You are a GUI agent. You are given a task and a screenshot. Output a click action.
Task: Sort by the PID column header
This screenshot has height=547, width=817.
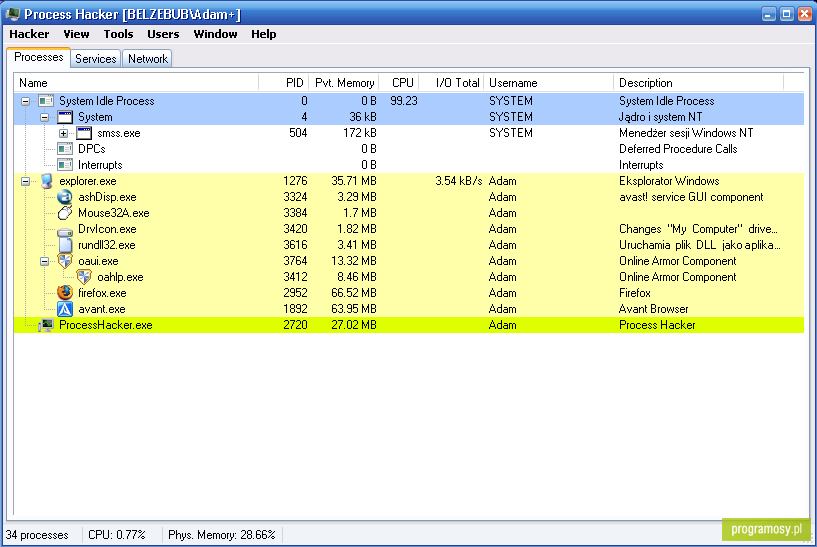pyautogui.click(x=284, y=83)
